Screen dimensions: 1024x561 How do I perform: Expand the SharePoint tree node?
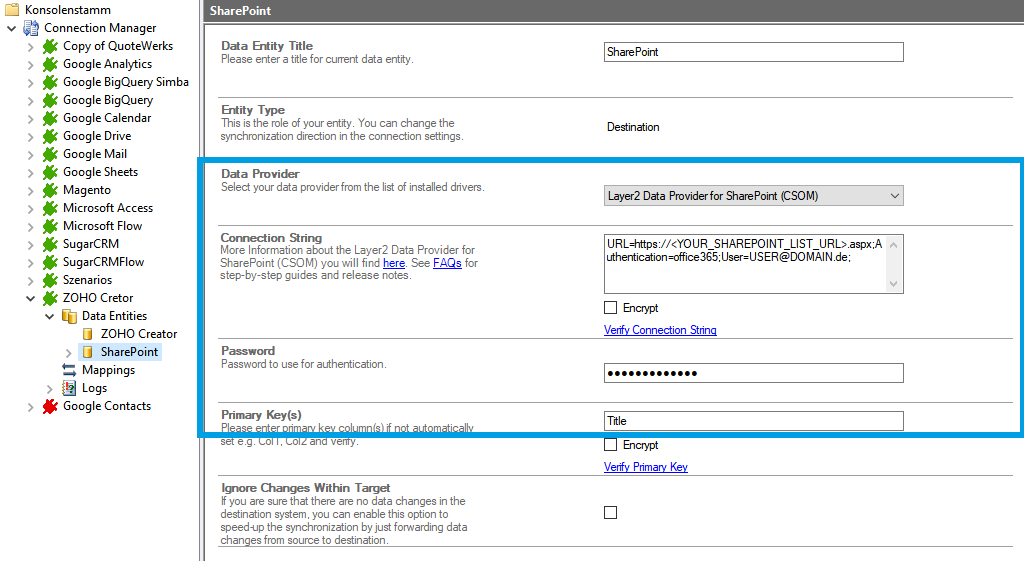tap(68, 352)
